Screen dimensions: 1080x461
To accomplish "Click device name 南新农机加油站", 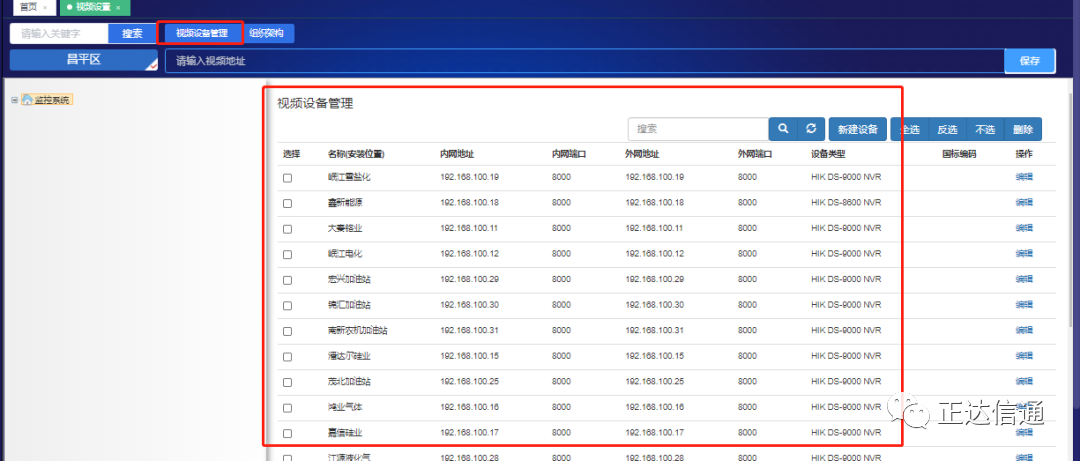I will click(357, 331).
